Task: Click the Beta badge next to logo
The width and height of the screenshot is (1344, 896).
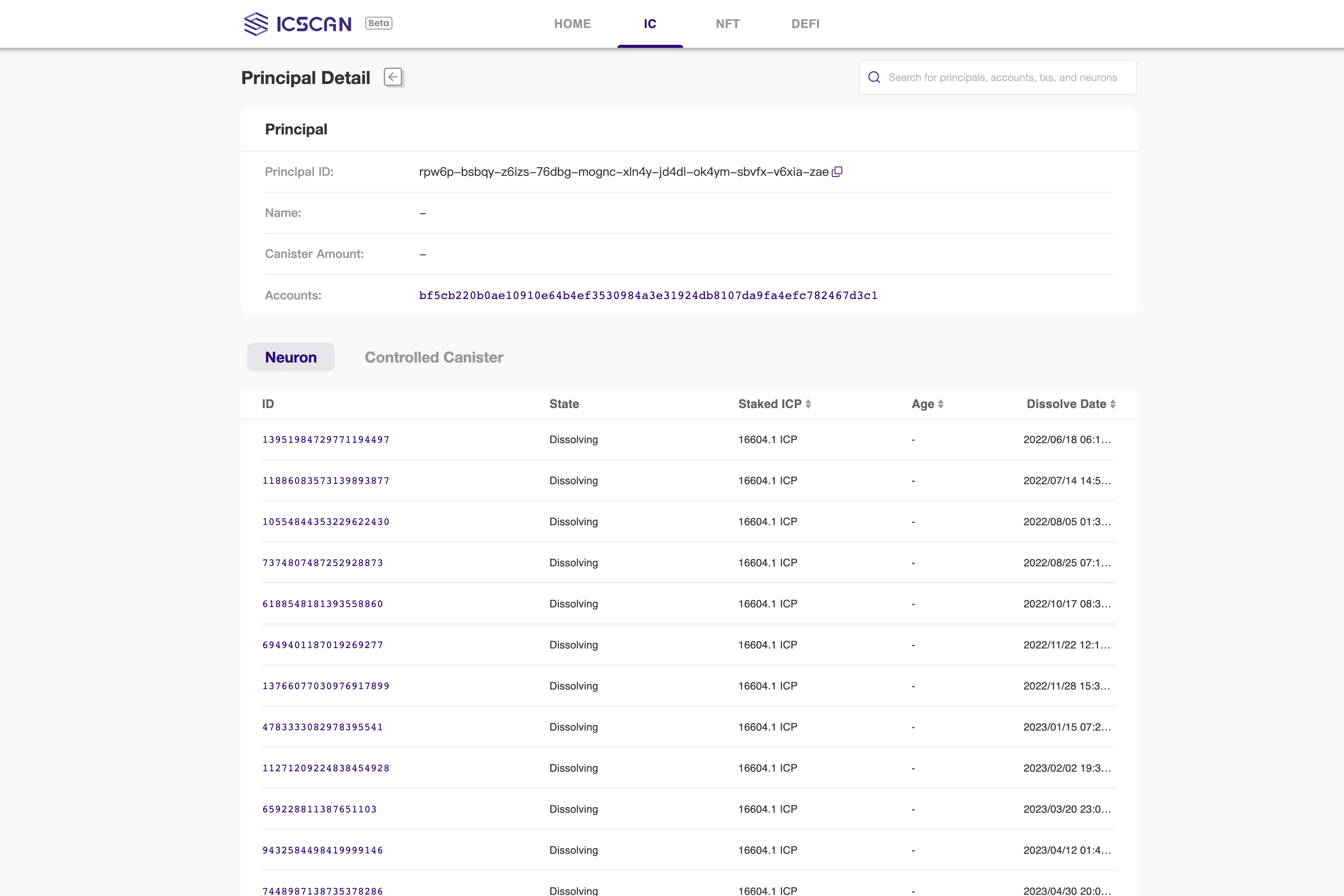Action: pyautogui.click(x=378, y=24)
